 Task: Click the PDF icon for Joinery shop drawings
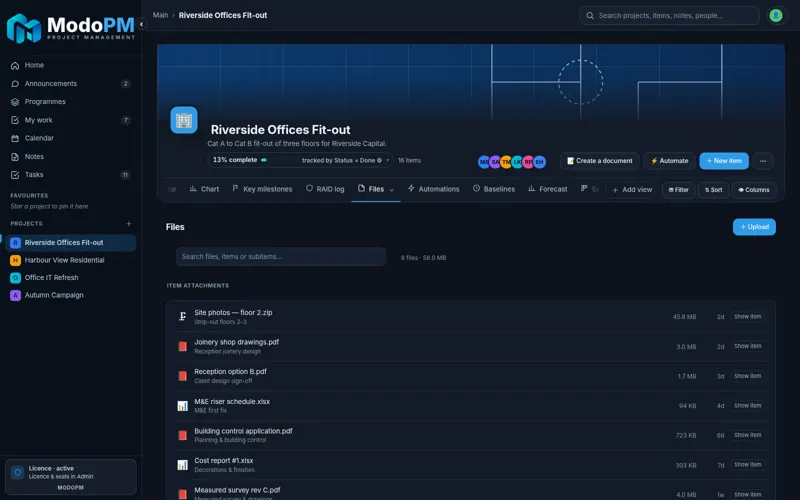pyautogui.click(x=182, y=346)
